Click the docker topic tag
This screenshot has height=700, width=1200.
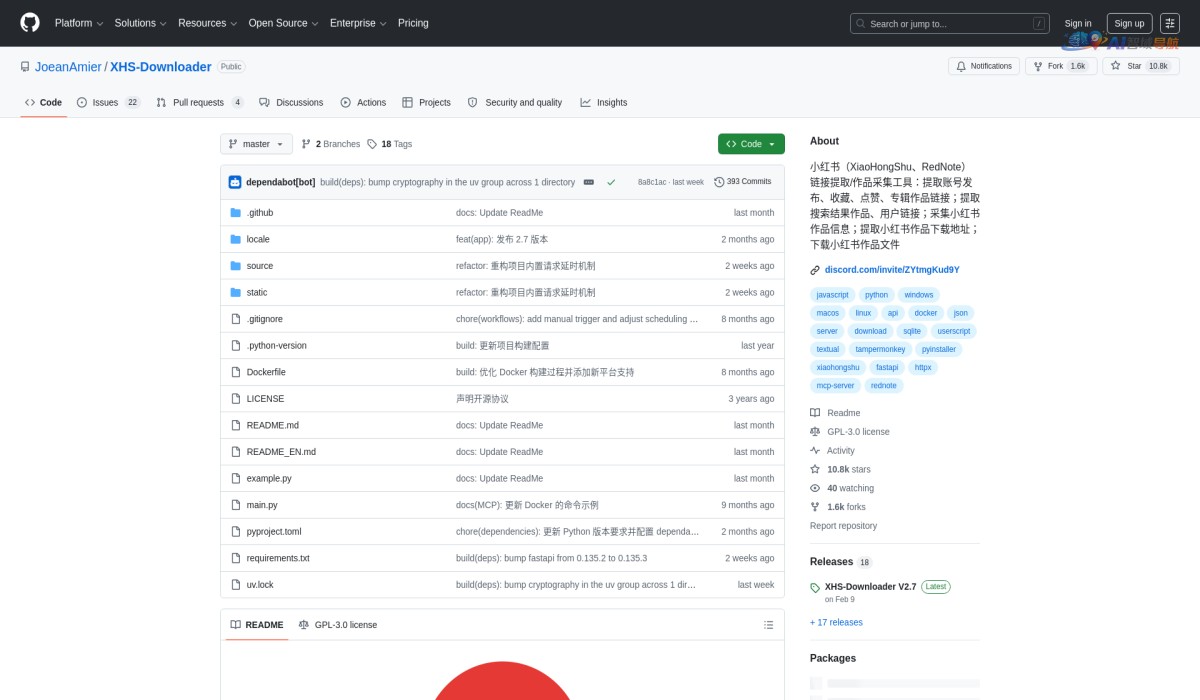[x=925, y=312]
